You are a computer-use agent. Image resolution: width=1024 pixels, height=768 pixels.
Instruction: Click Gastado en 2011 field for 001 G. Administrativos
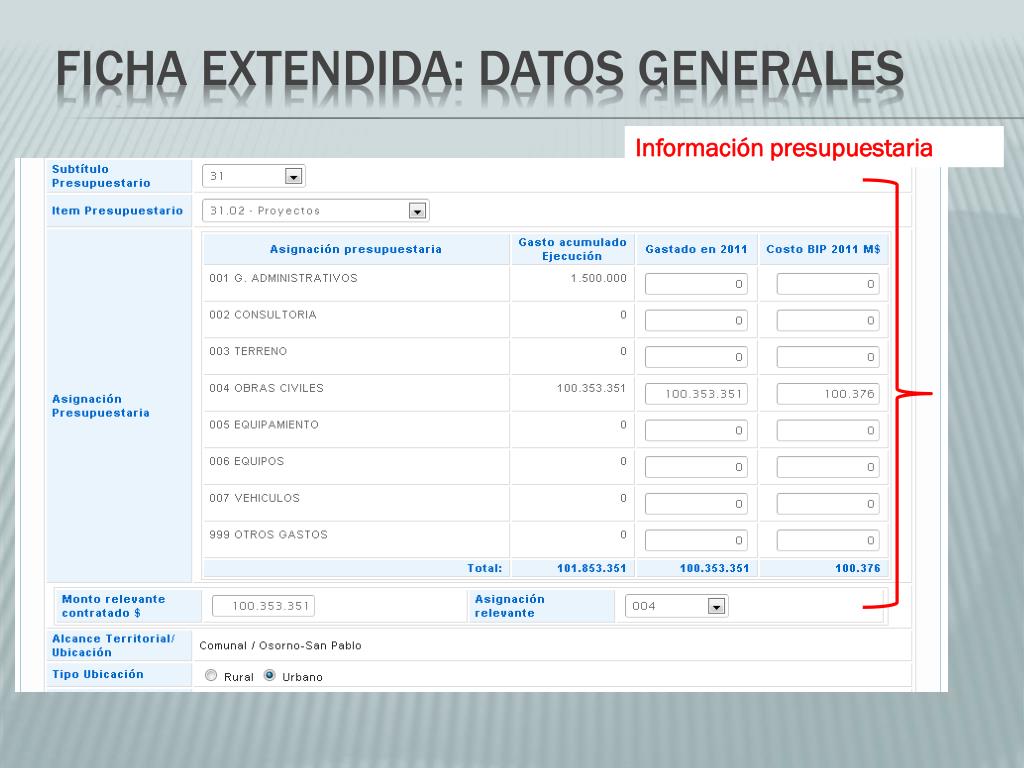pos(696,284)
